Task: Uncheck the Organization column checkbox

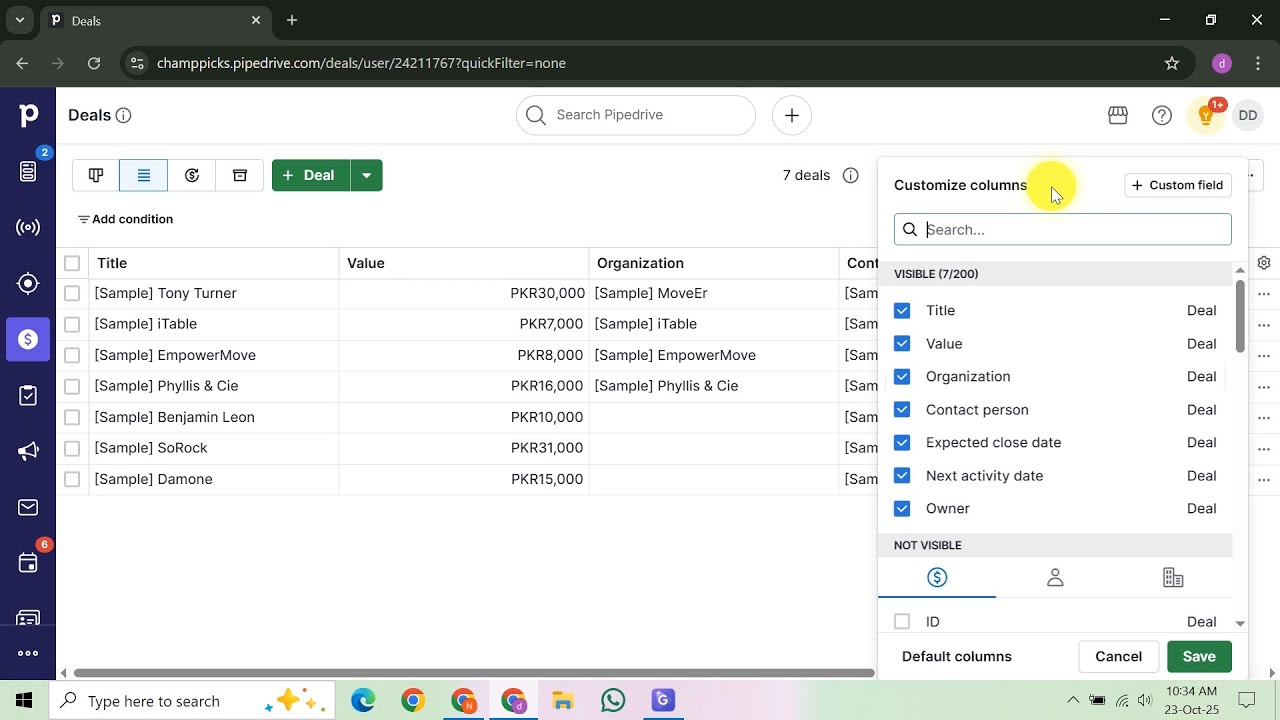Action: 902,377
